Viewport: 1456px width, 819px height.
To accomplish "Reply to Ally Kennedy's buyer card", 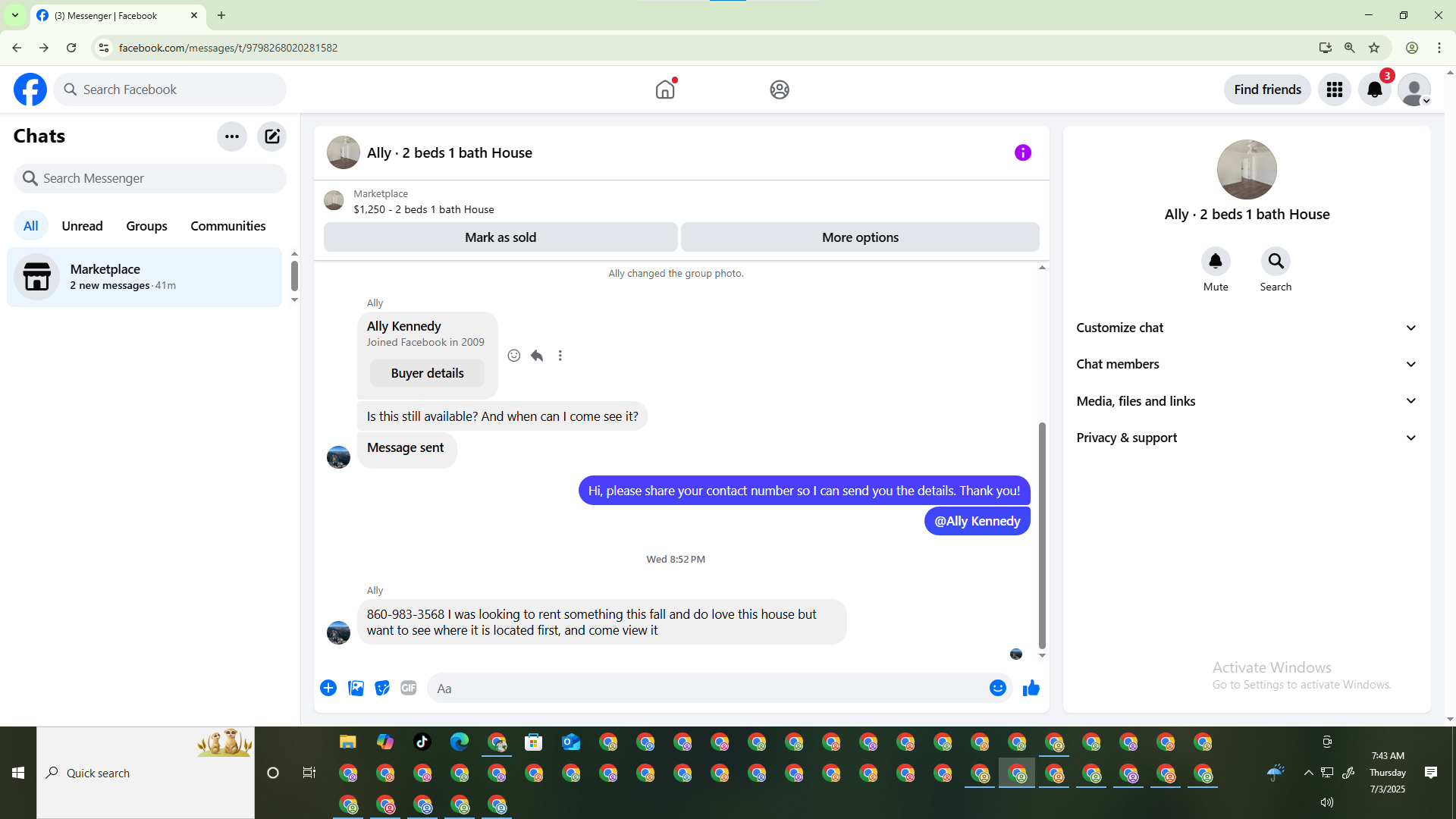I will pyautogui.click(x=537, y=356).
